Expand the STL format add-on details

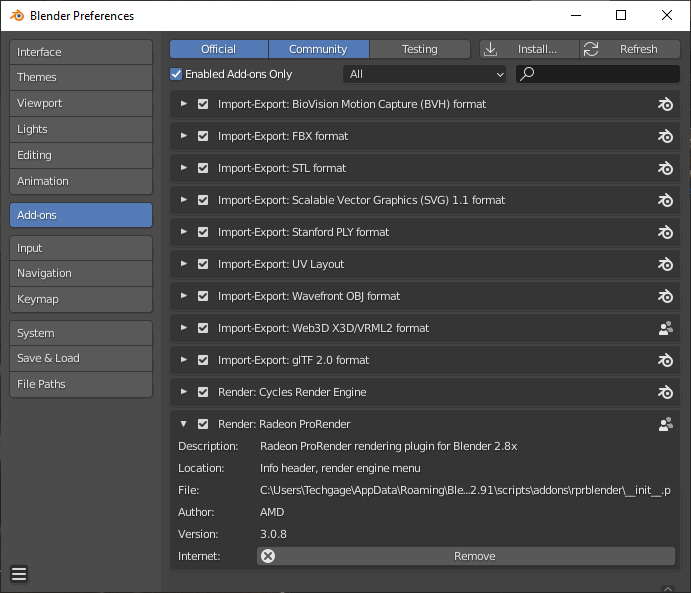184,168
